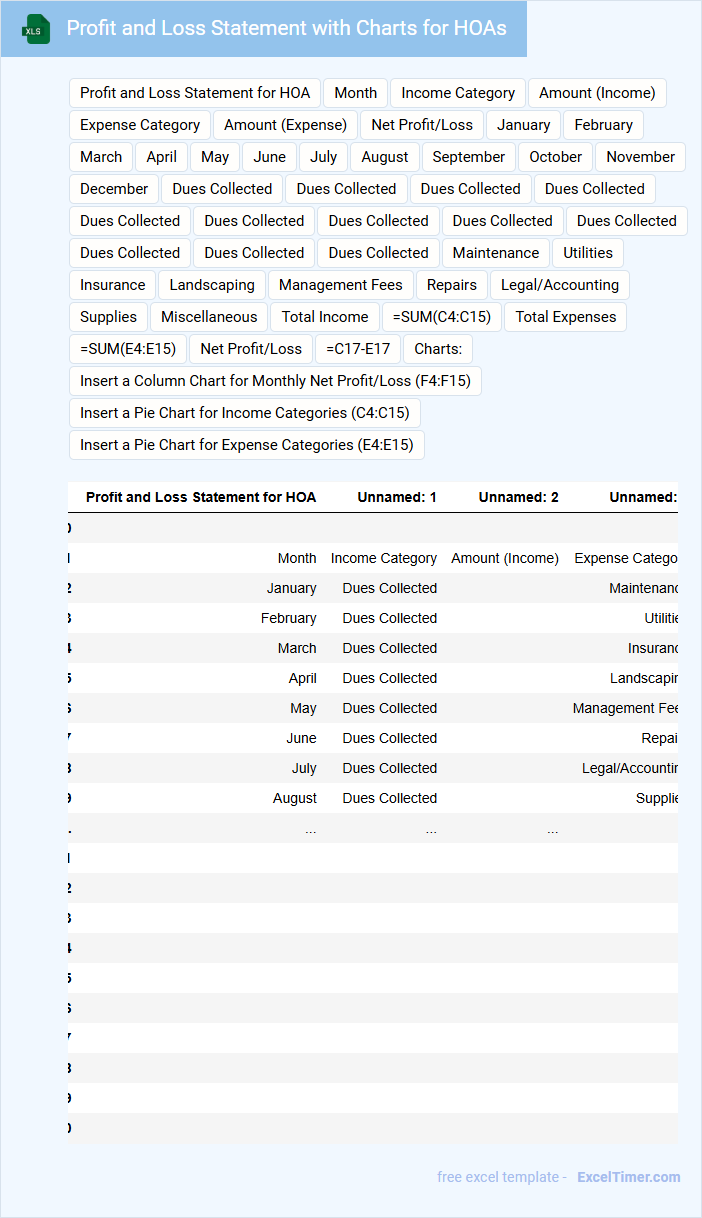
Task: Click the 'Total Income' tag
Action: tap(325, 317)
